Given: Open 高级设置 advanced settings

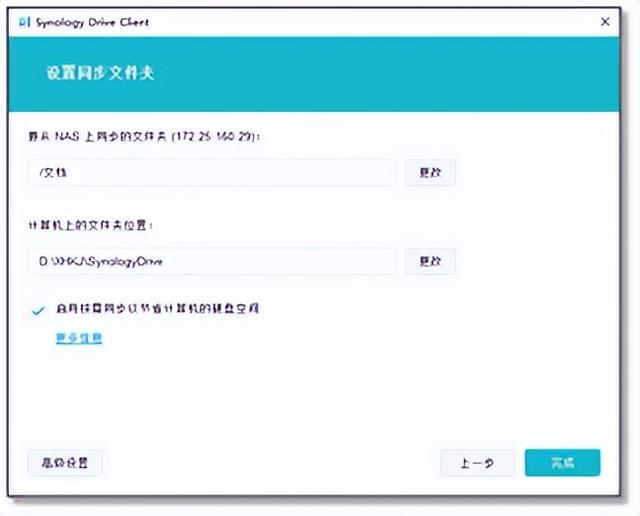Looking at the screenshot, I should point(65,463).
